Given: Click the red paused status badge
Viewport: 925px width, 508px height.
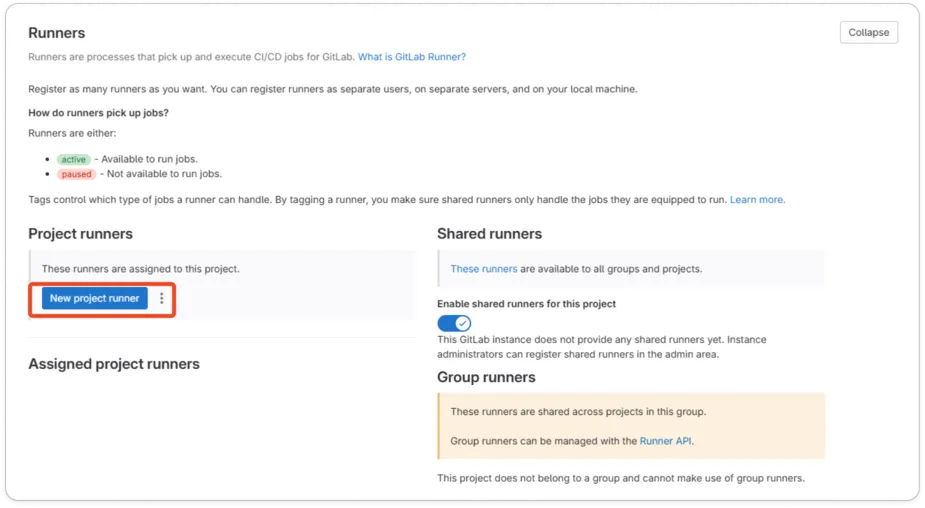Looking at the screenshot, I should click(x=76, y=174).
